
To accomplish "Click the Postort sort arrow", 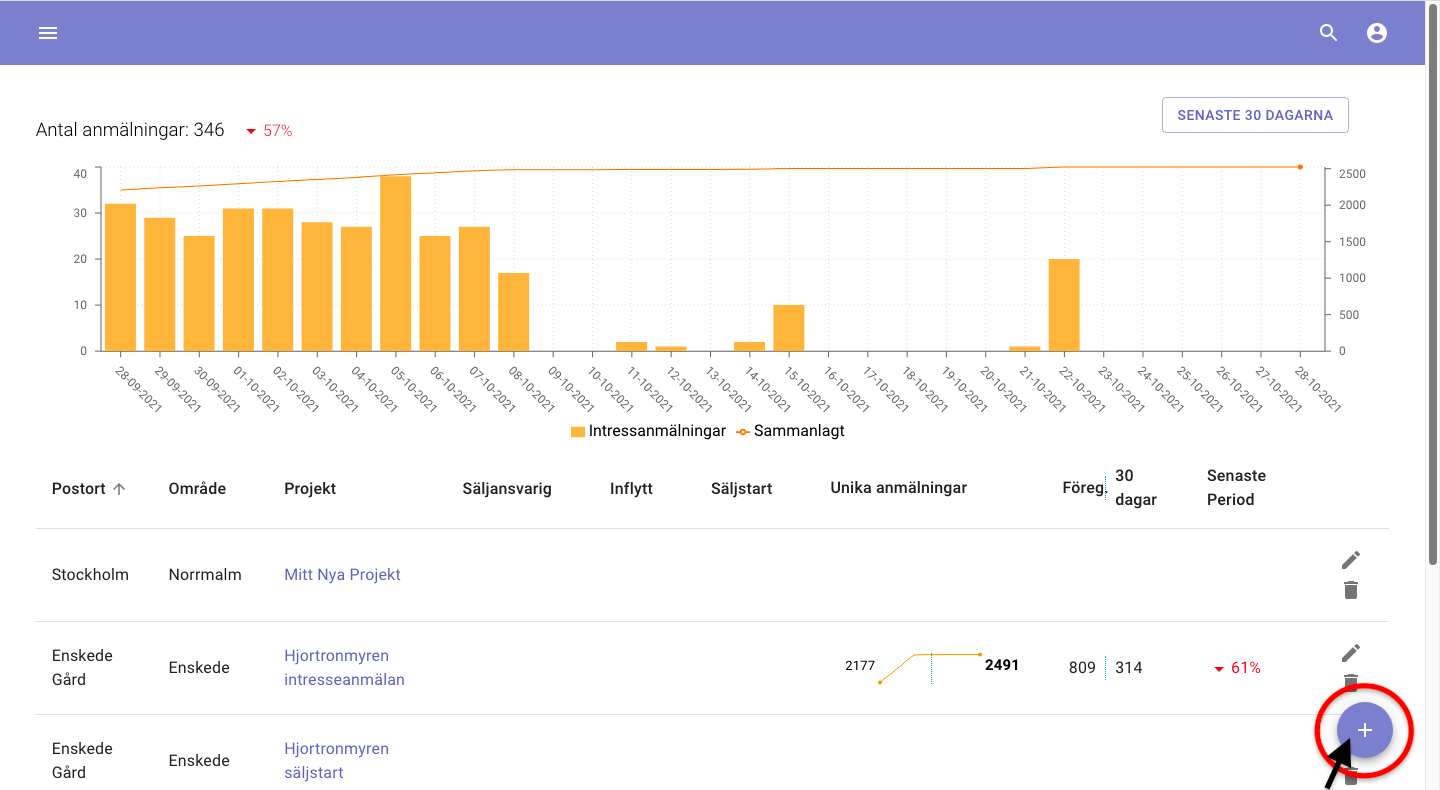I will click(x=119, y=489).
